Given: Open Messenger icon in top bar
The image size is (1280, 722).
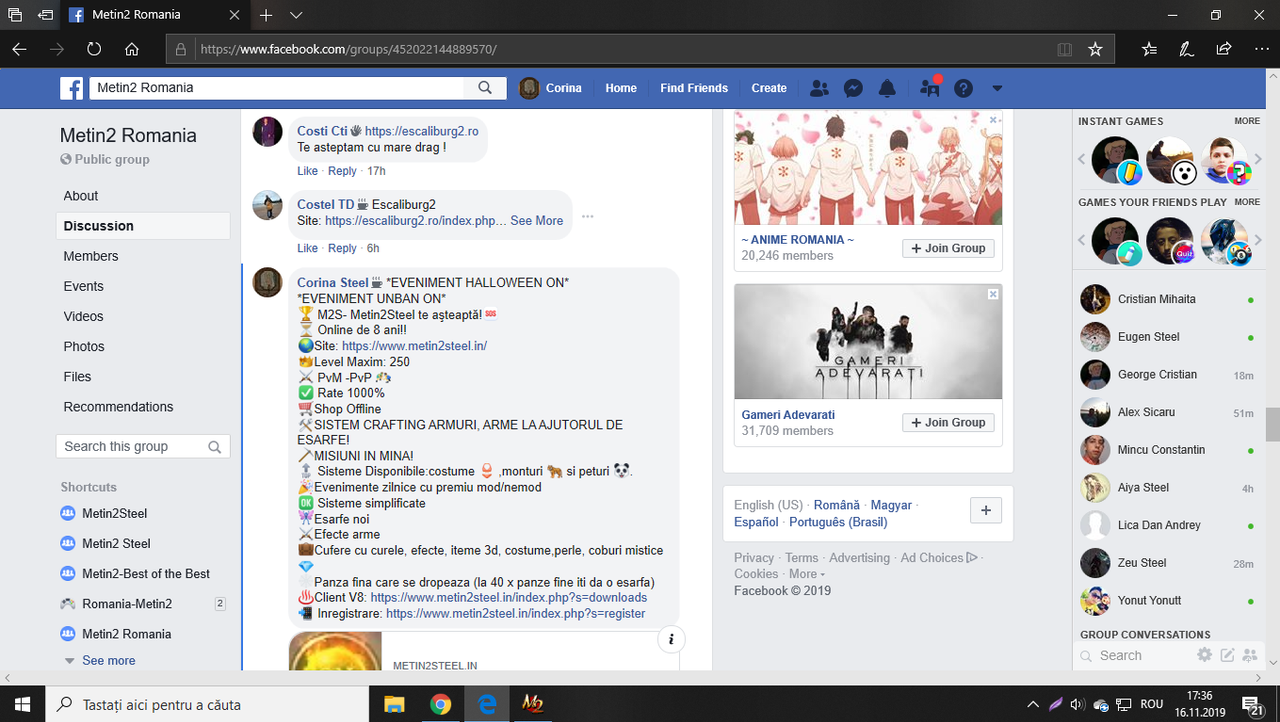Looking at the screenshot, I should (853, 88).
